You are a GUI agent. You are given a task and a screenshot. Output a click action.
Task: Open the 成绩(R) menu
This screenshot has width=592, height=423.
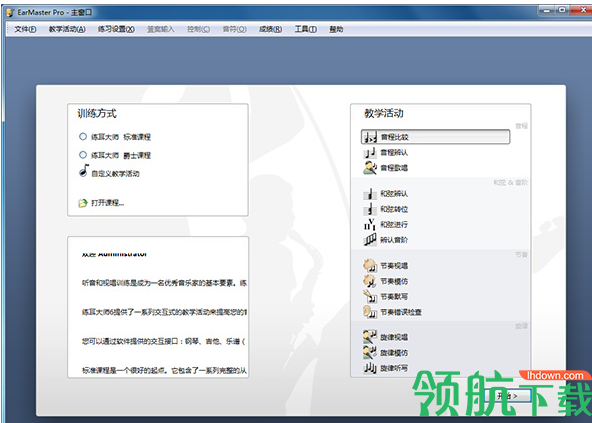[x=270, y=29]
